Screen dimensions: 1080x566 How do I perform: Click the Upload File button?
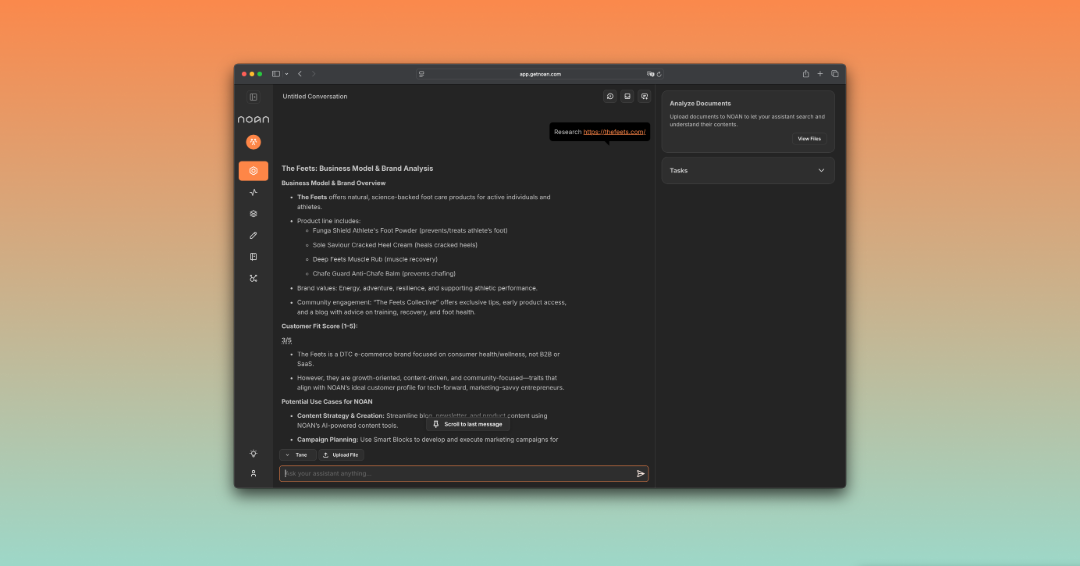point(341,455)
